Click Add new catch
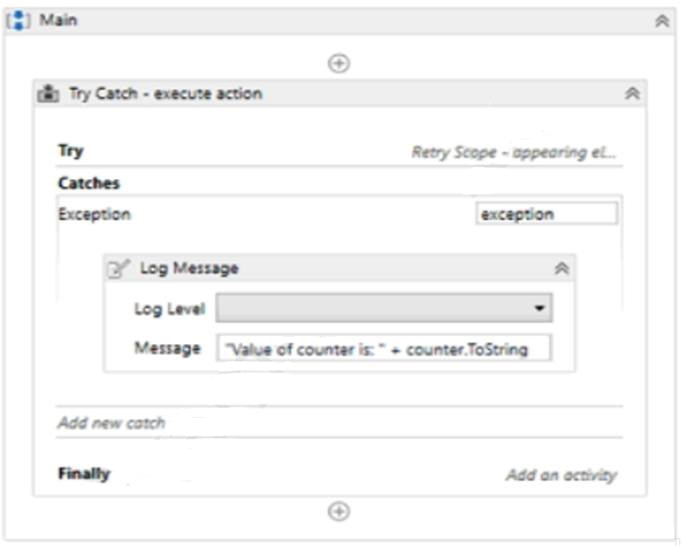Image resolution: width=685 pixels, height=547 pixels. (111, 423)
